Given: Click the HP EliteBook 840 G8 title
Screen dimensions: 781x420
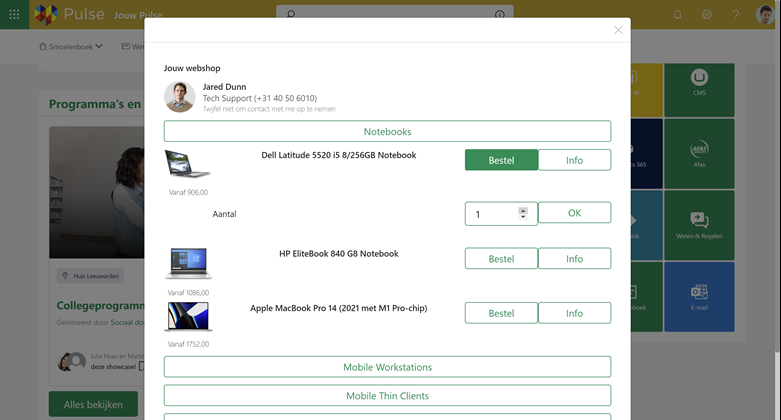Looking at the screenshot, I should (339, 254).
